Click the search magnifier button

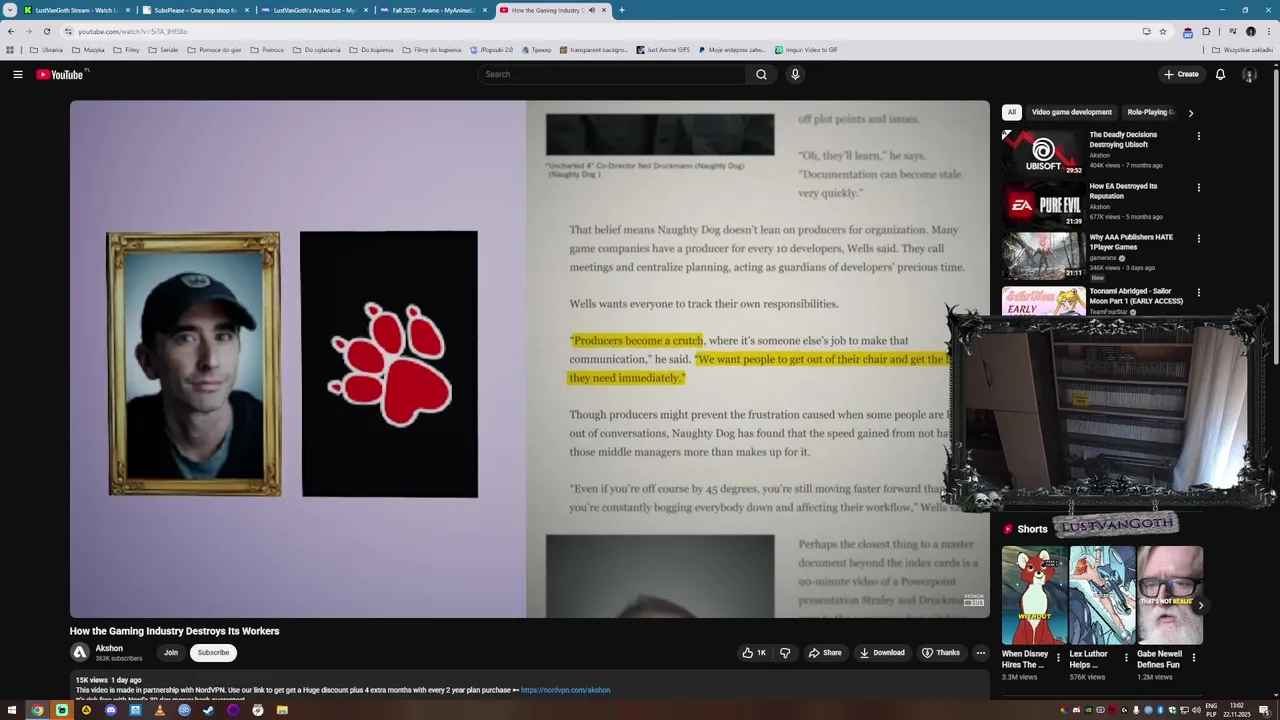tap(761, 74)
